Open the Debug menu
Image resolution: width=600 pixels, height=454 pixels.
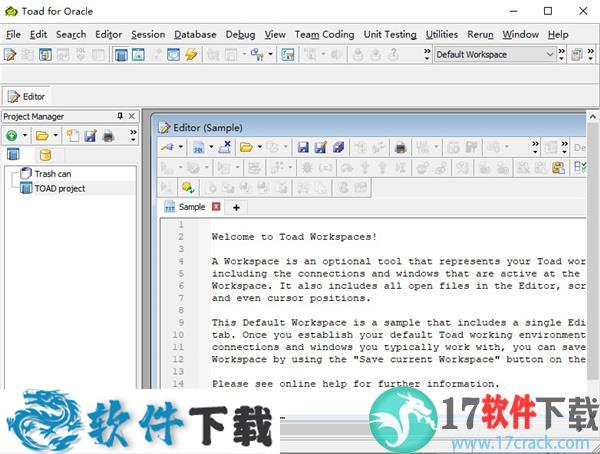pos(240,34)
